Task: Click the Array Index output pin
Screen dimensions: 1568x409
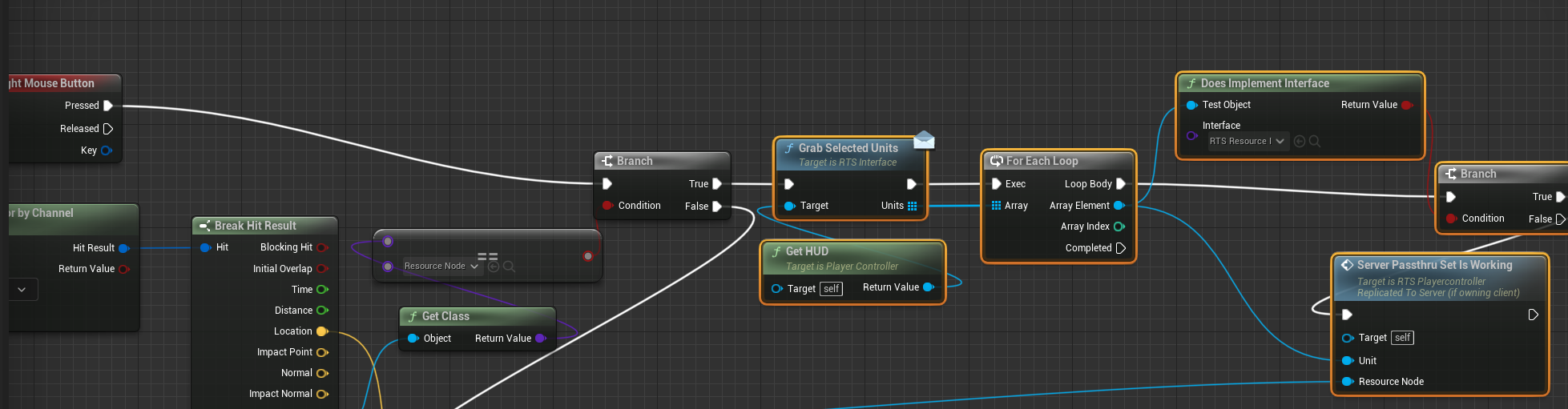Action: click(1119, 227)
